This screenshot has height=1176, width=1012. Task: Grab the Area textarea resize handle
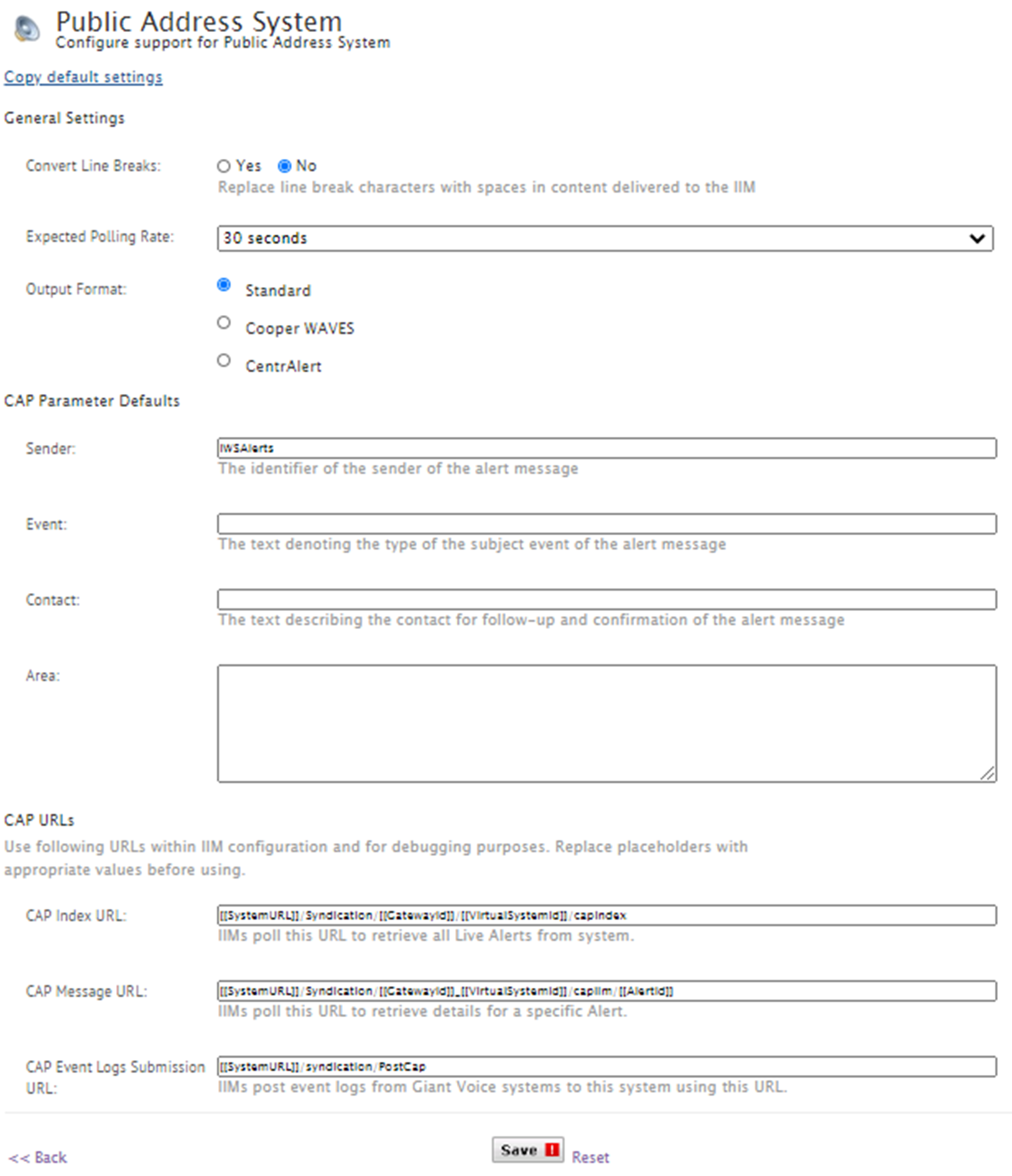[x=988, y=773]
